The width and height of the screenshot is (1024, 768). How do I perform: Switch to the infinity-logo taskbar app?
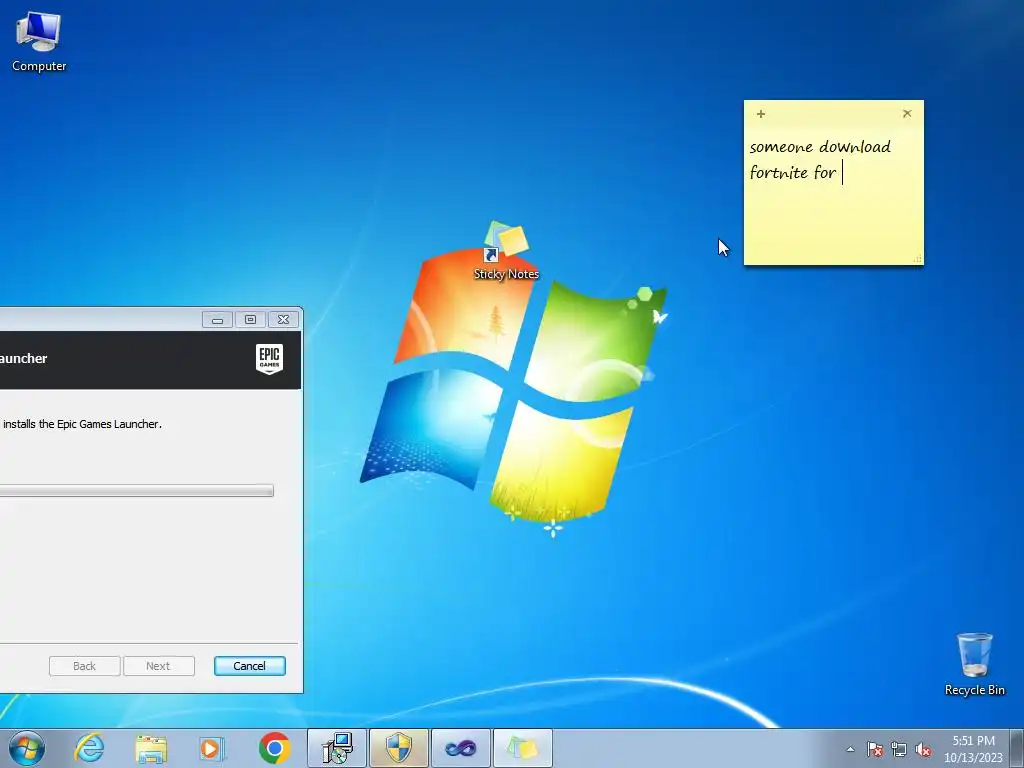click(460, 748)
